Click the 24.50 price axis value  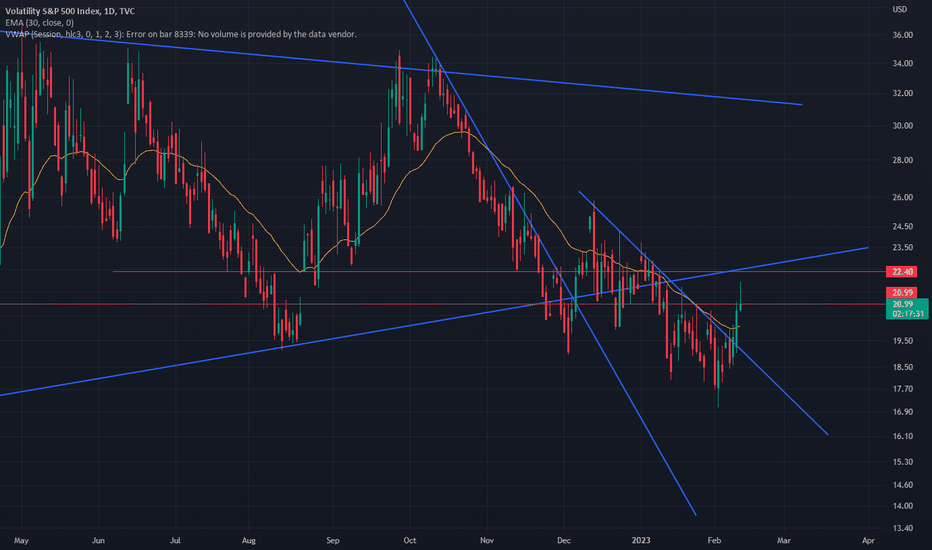(x=902, y=227)
